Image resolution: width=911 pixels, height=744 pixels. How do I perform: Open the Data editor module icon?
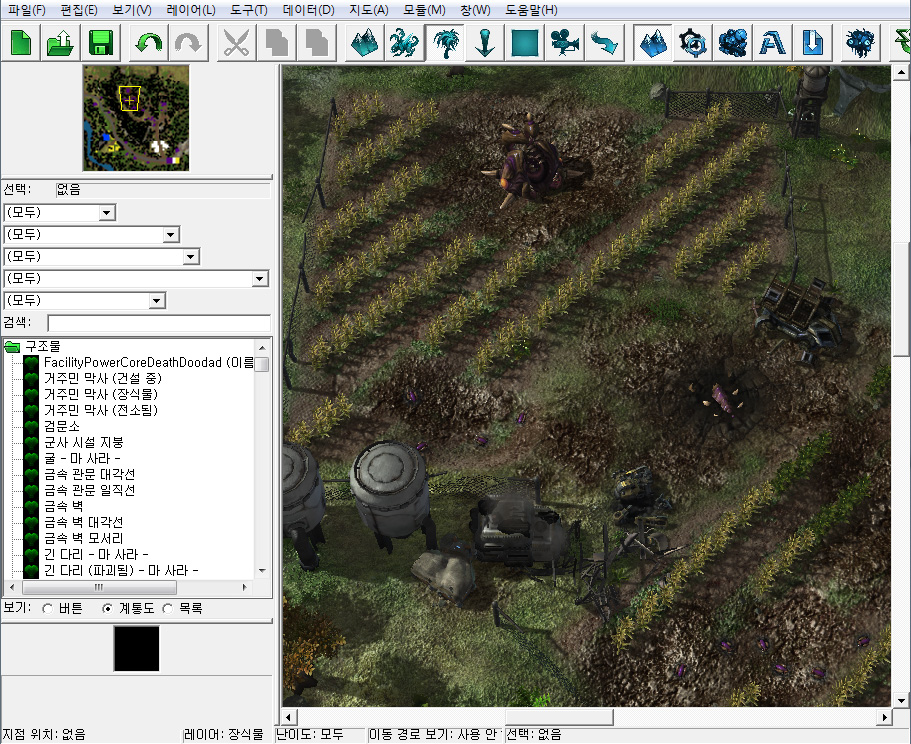pos(732,43)
